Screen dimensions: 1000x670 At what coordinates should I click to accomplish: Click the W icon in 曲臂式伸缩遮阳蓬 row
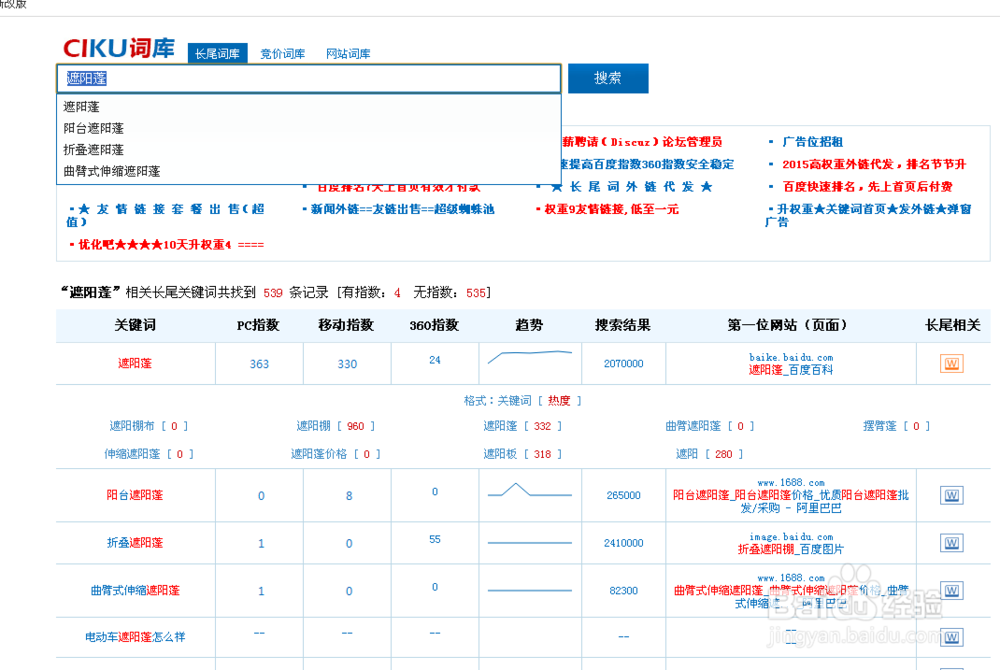pyautogui.click(x=949, y=590)
